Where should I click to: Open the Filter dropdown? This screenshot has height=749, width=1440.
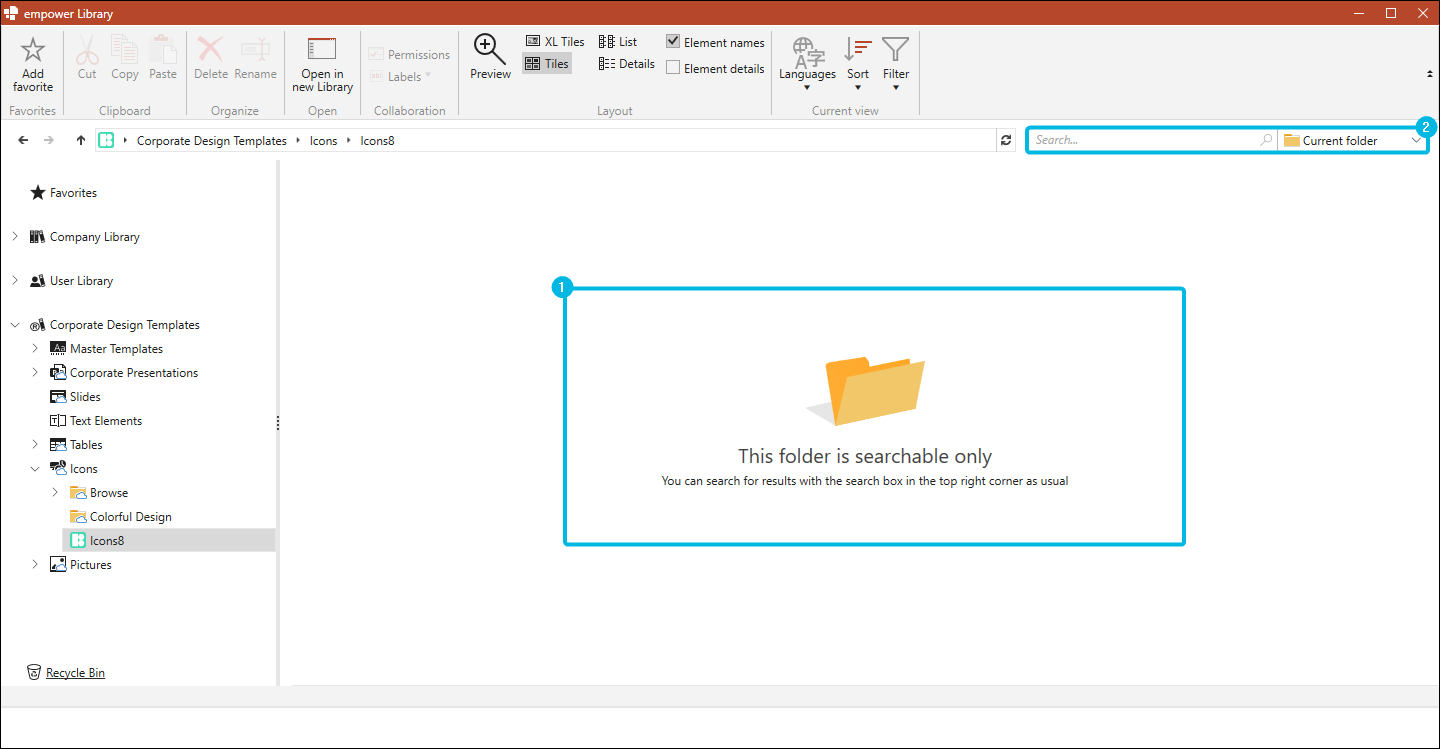(896, 64)
